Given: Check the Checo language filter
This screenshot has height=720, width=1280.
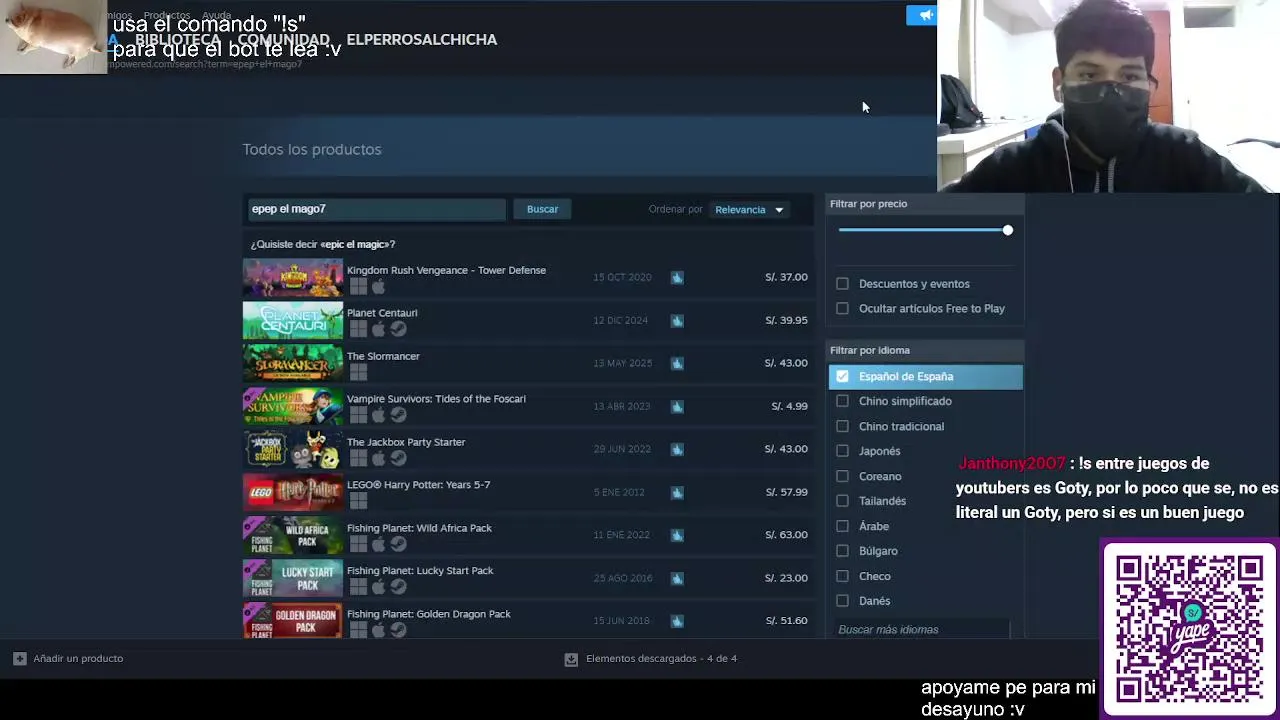Looking at the screenshot, I should (842, 576).
